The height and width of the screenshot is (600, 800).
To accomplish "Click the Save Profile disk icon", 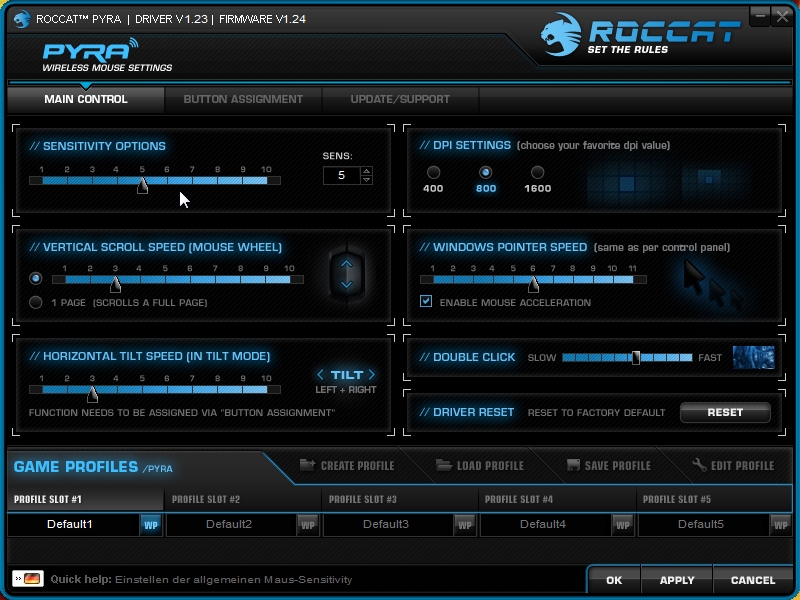I will point(573,465).
